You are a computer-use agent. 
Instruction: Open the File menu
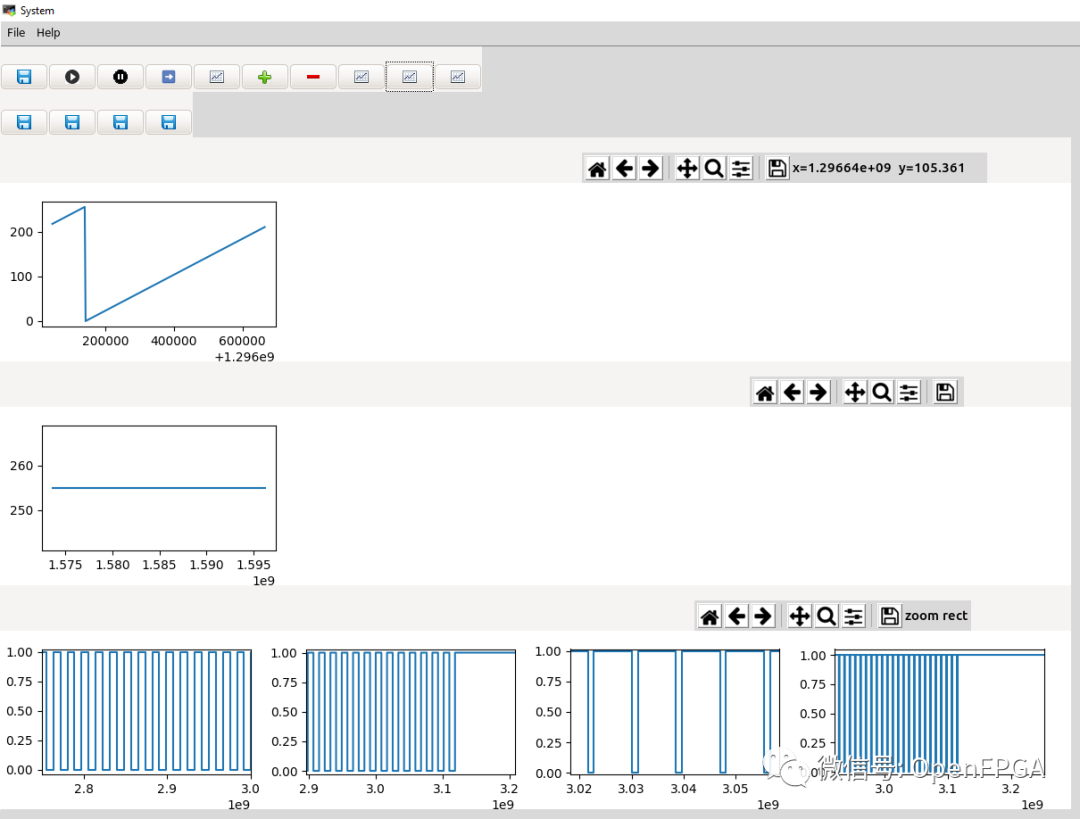point(16,32)
